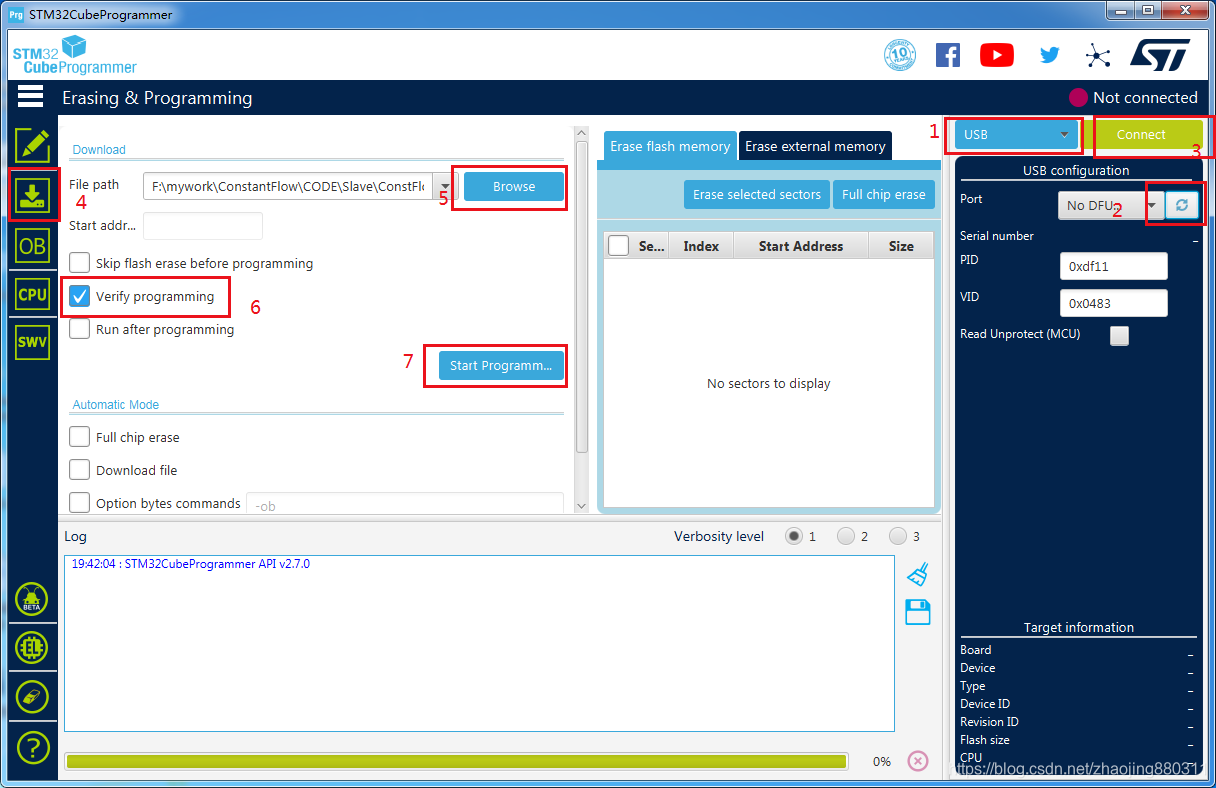Save the log with floppy icon

tap(917, 612)
